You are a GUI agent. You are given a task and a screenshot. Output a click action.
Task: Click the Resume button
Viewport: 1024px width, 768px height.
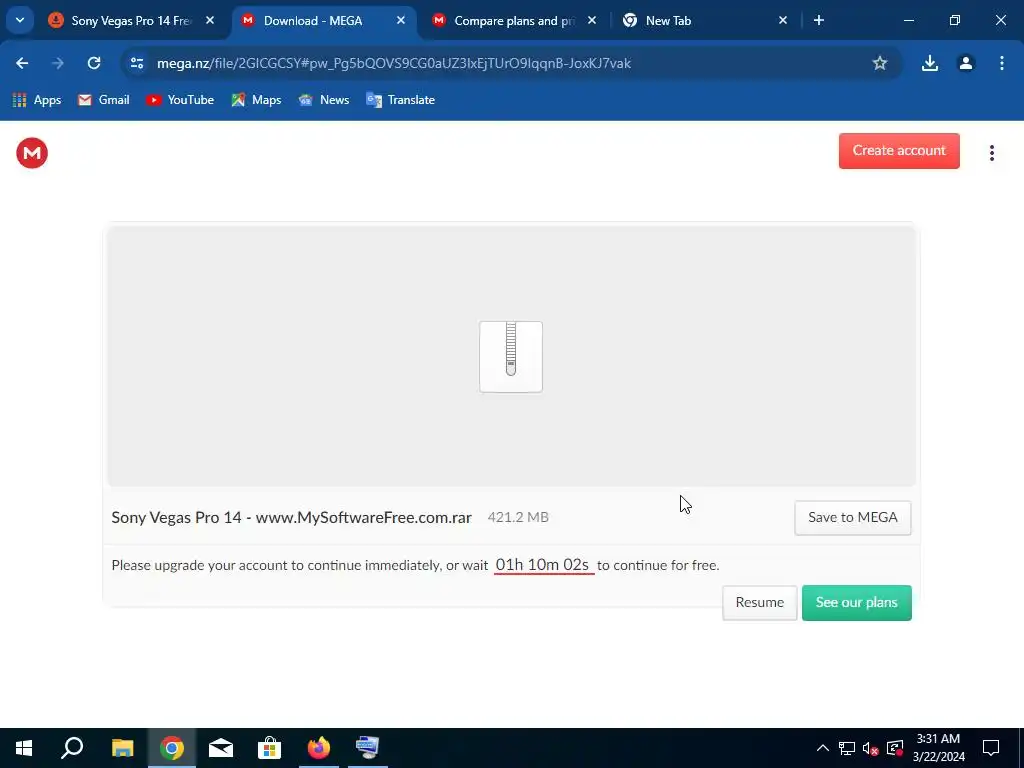tap(760, 602)
